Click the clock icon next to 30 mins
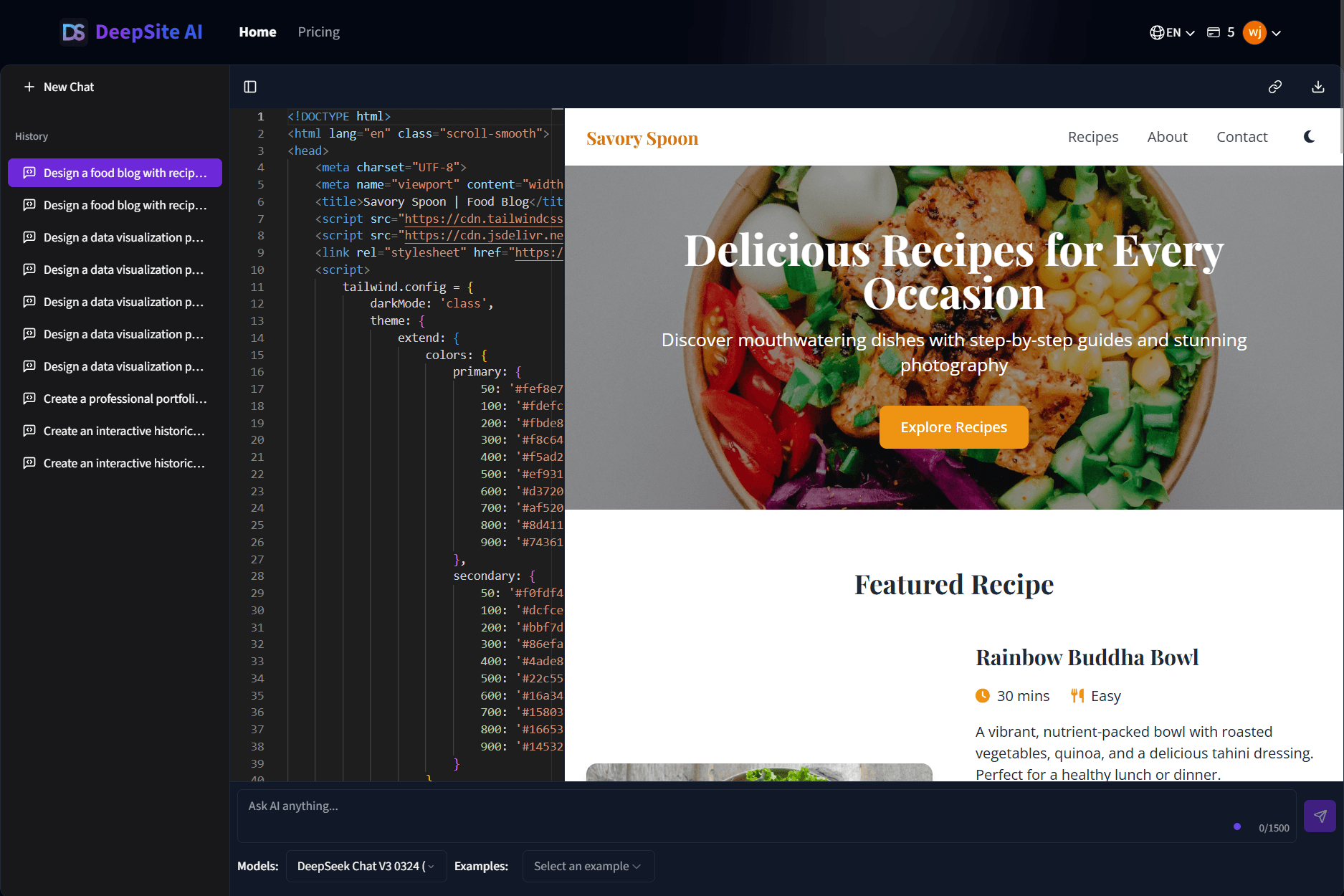The image size is (1344, 896). [x=982, y=695]
